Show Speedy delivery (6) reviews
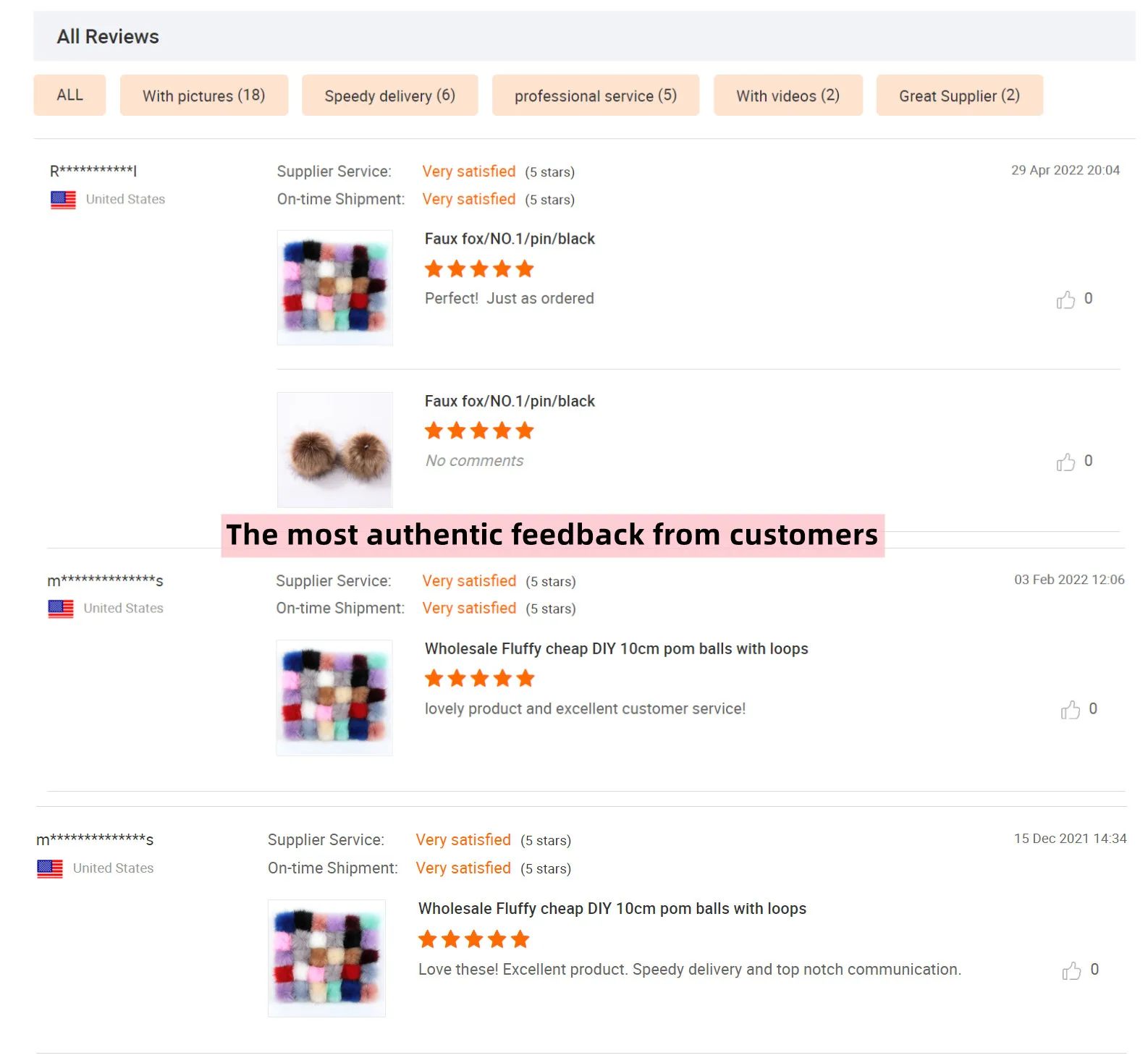 (389, 96)
